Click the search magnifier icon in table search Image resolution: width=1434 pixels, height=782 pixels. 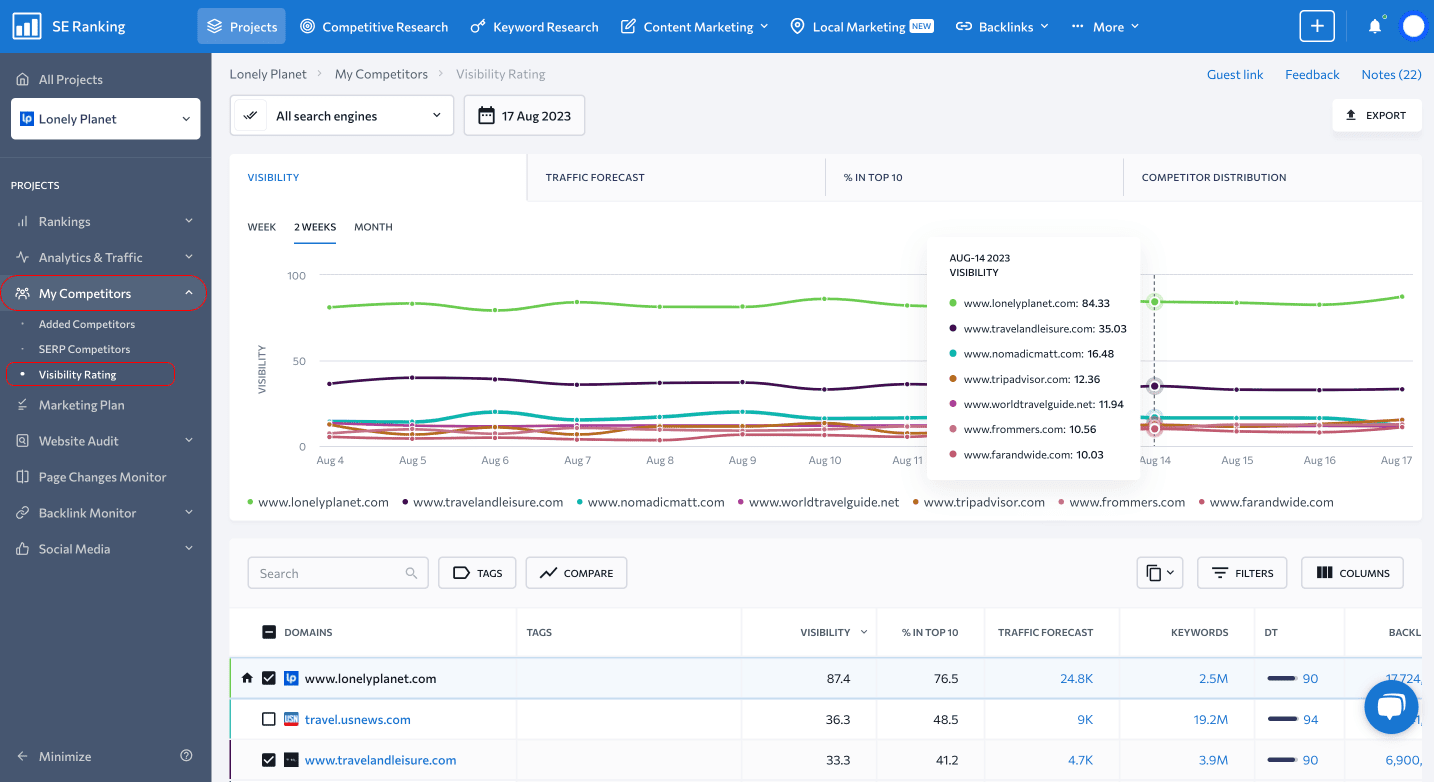411,573
